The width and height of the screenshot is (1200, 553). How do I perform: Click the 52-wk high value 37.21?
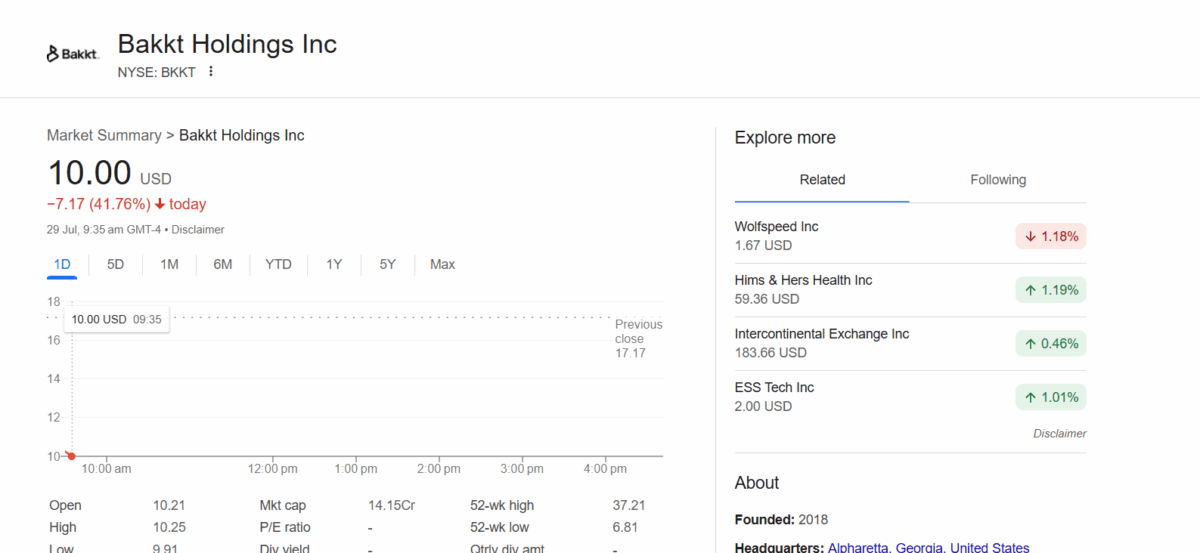(629, 505)
